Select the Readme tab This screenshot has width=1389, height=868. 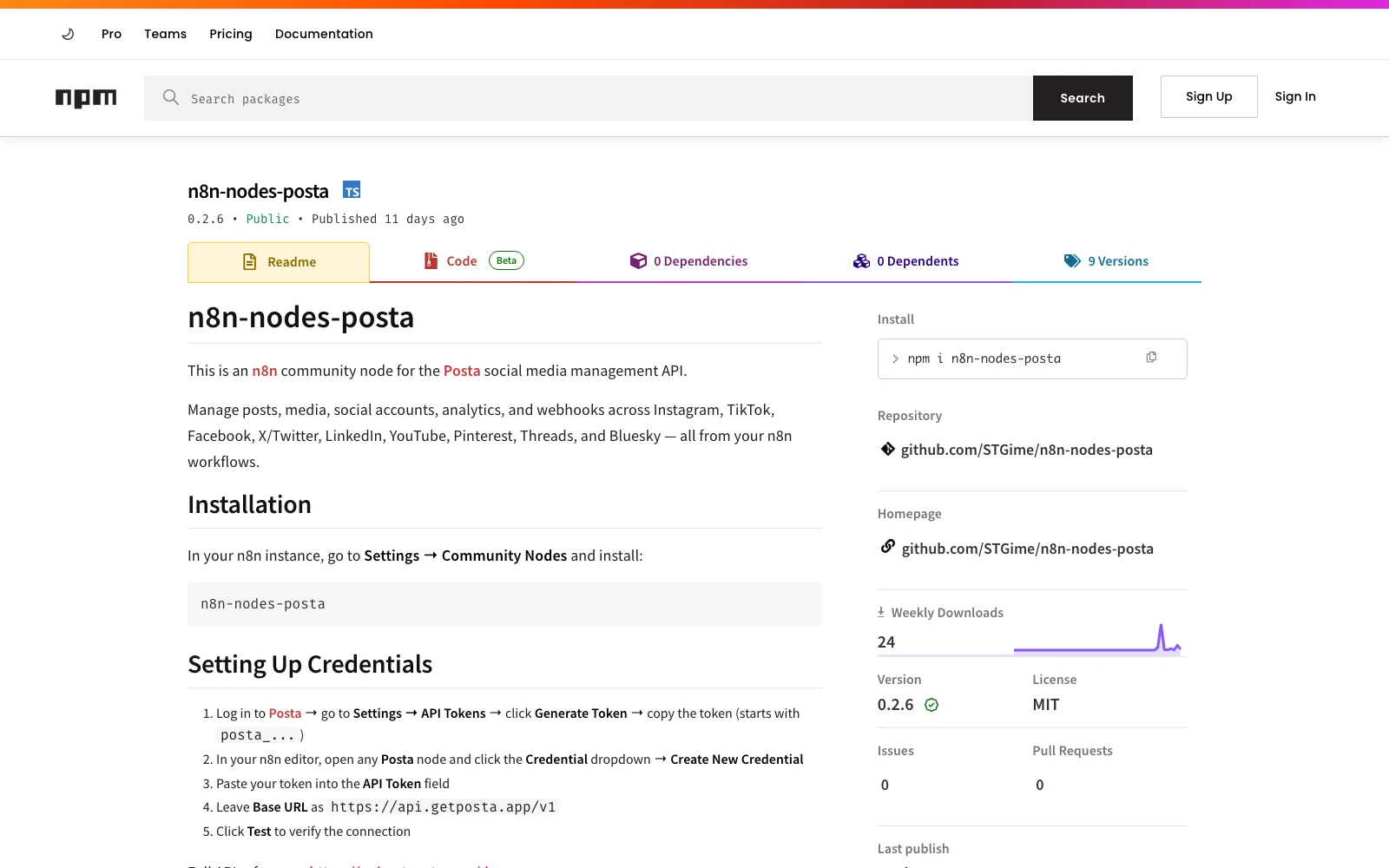point(279,262)
